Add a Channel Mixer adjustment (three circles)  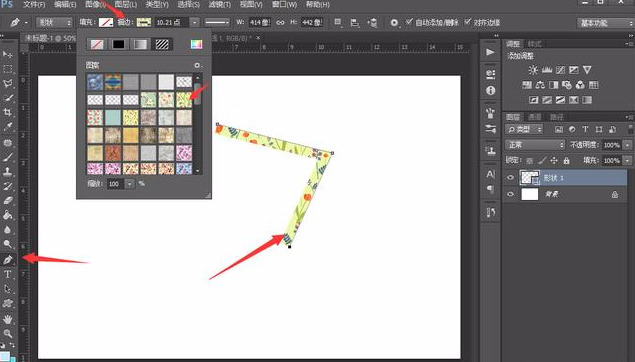[580, 85]
